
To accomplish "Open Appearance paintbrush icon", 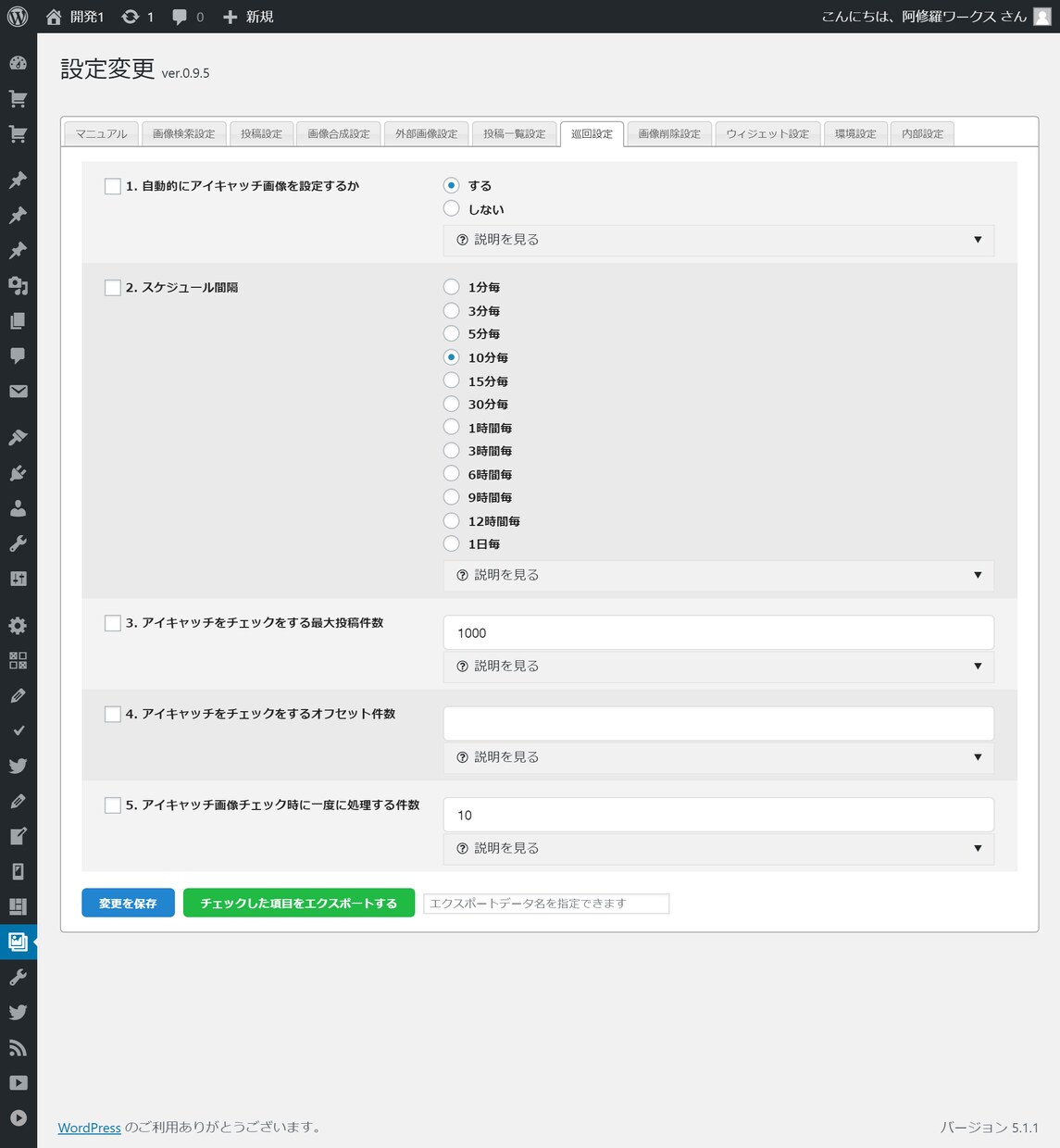I will 18,437.
